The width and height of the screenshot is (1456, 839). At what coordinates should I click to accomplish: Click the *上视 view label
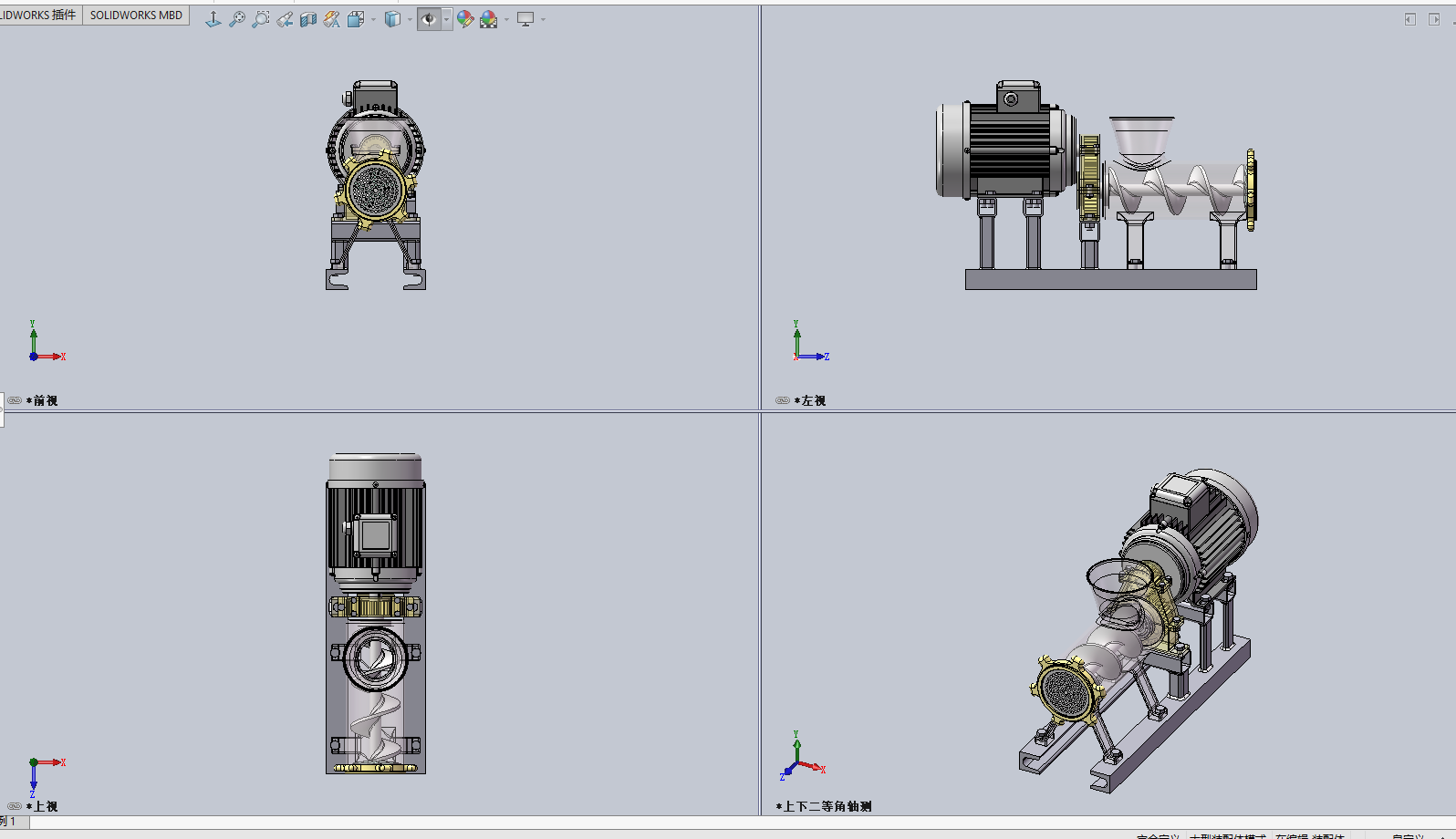pyautogui.click(x=42, y=806)
